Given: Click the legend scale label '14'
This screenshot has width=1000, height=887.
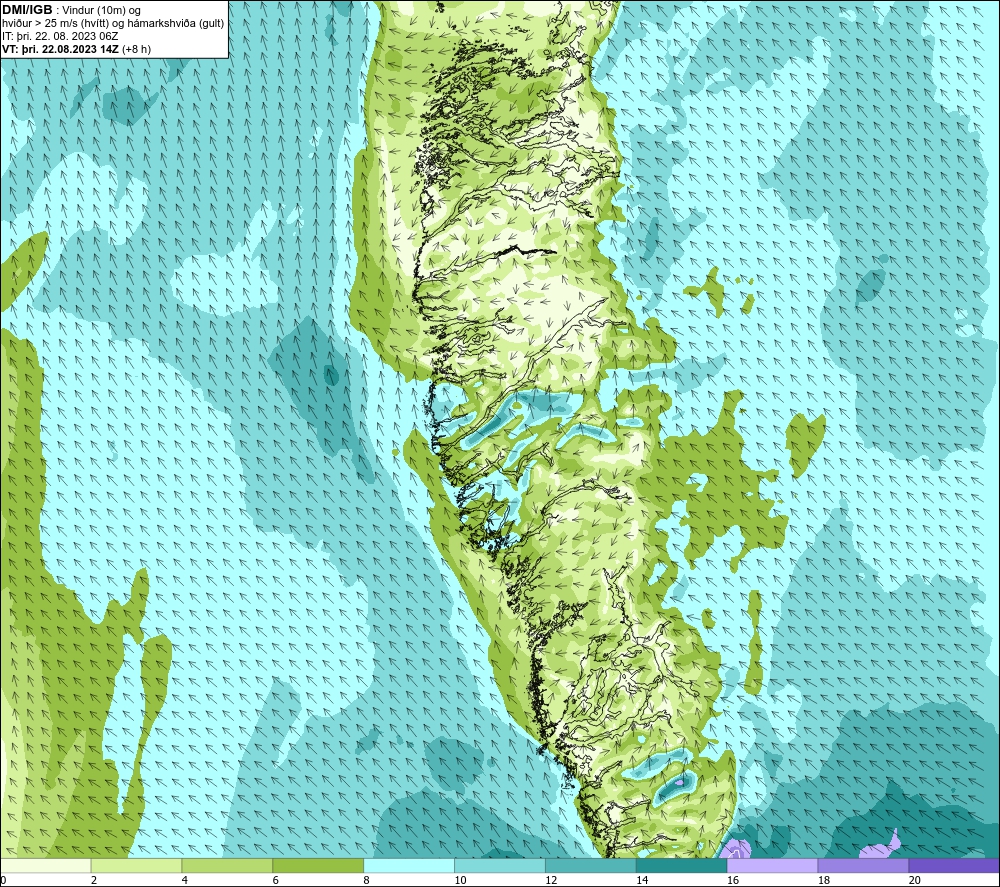Looking at the screenshot, I should tap(642, 880).
